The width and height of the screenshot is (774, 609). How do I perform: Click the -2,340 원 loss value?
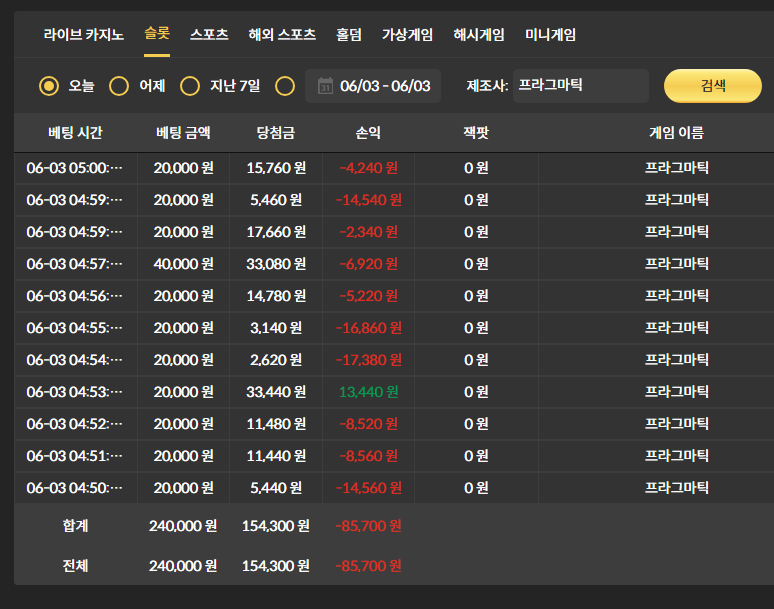[368, 232]
